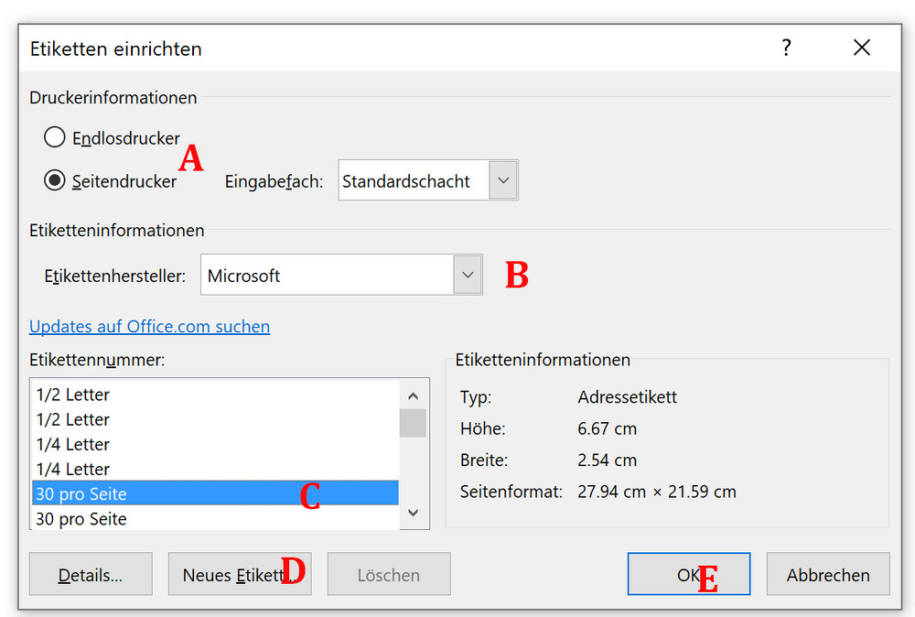Click the Breite value 2.54 cm

click(607, 460)
